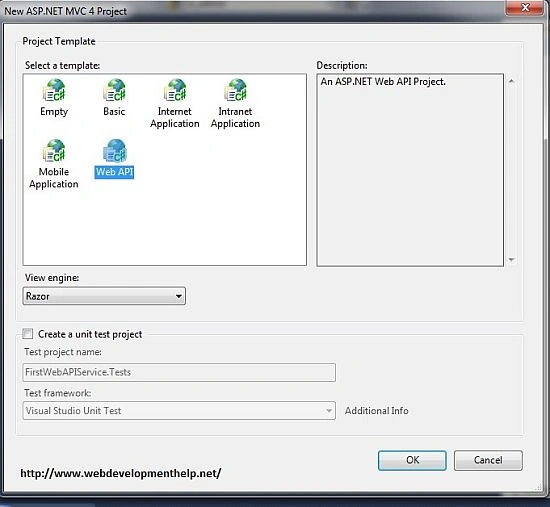This screenshot has height=507, width=550.
Task: Enable Create a unit test project checkbox
Action: point(27,334)
